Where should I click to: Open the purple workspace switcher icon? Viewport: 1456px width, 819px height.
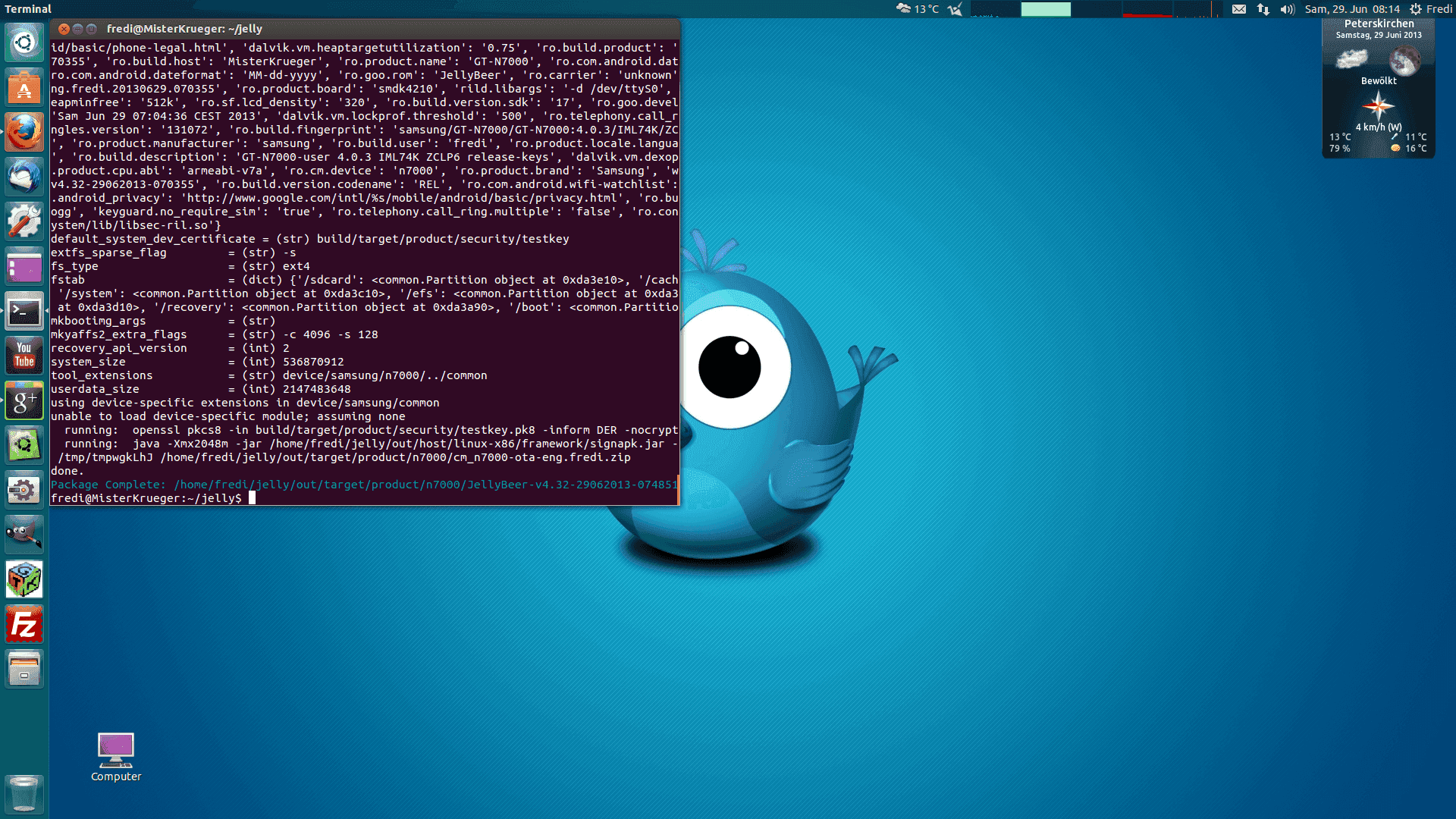point(24,267)
